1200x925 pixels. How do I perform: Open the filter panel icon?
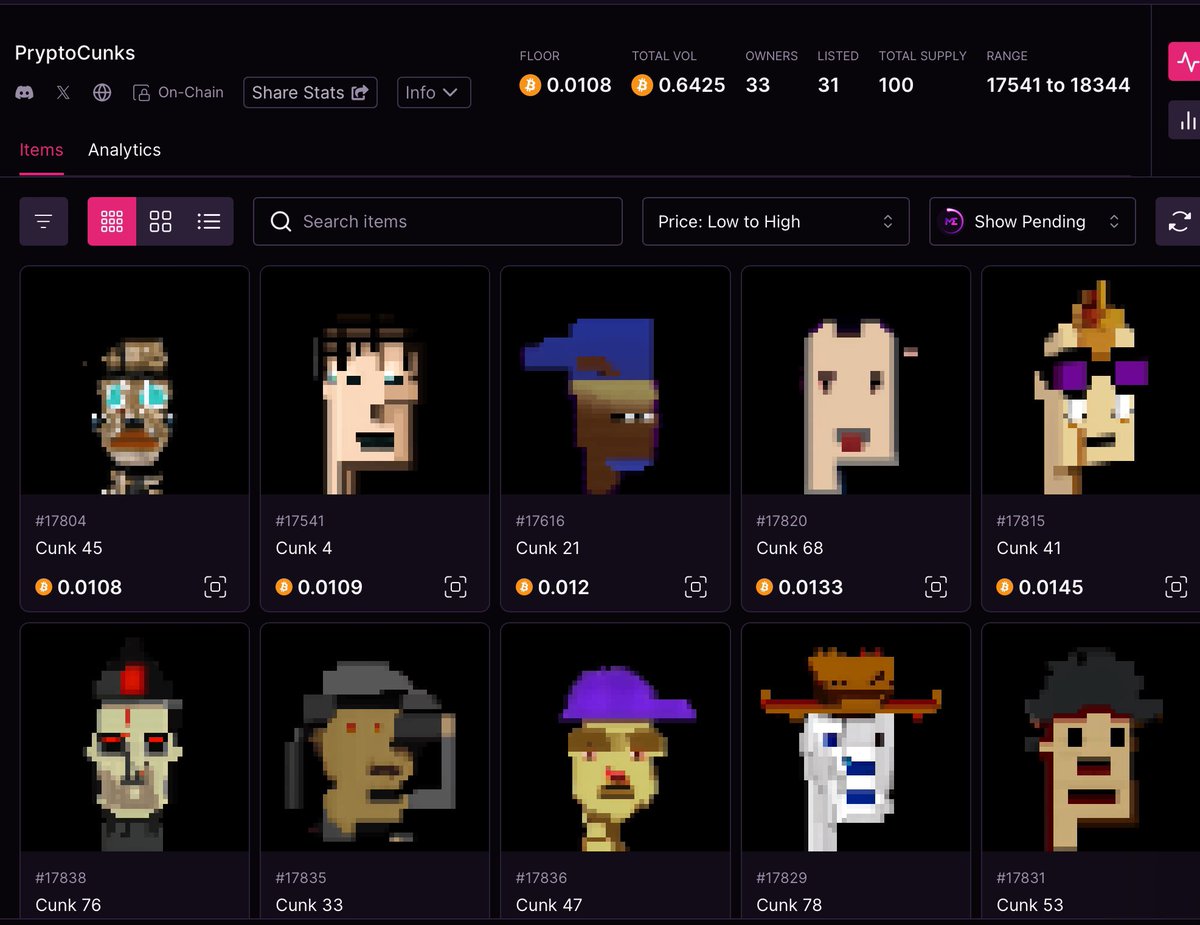(44, 221)
